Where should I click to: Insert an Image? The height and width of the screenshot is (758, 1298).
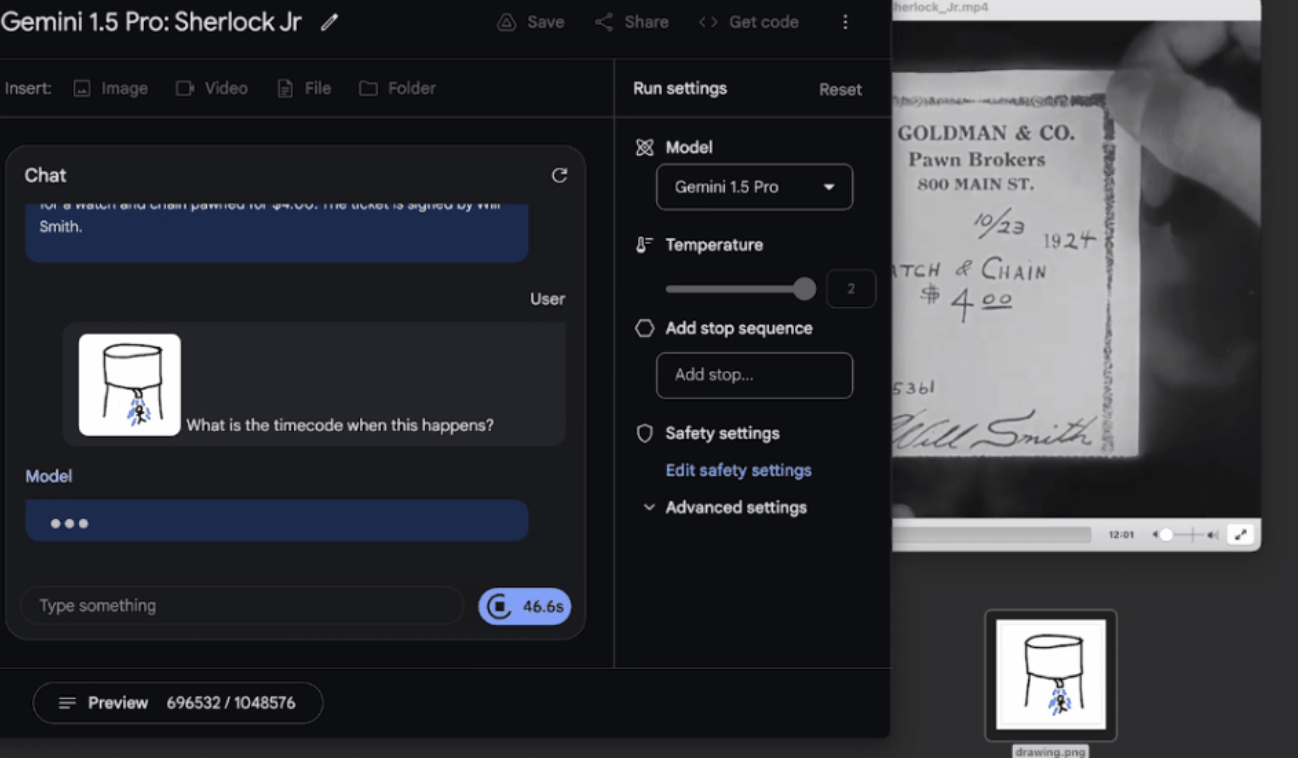(x=110, y=88)
